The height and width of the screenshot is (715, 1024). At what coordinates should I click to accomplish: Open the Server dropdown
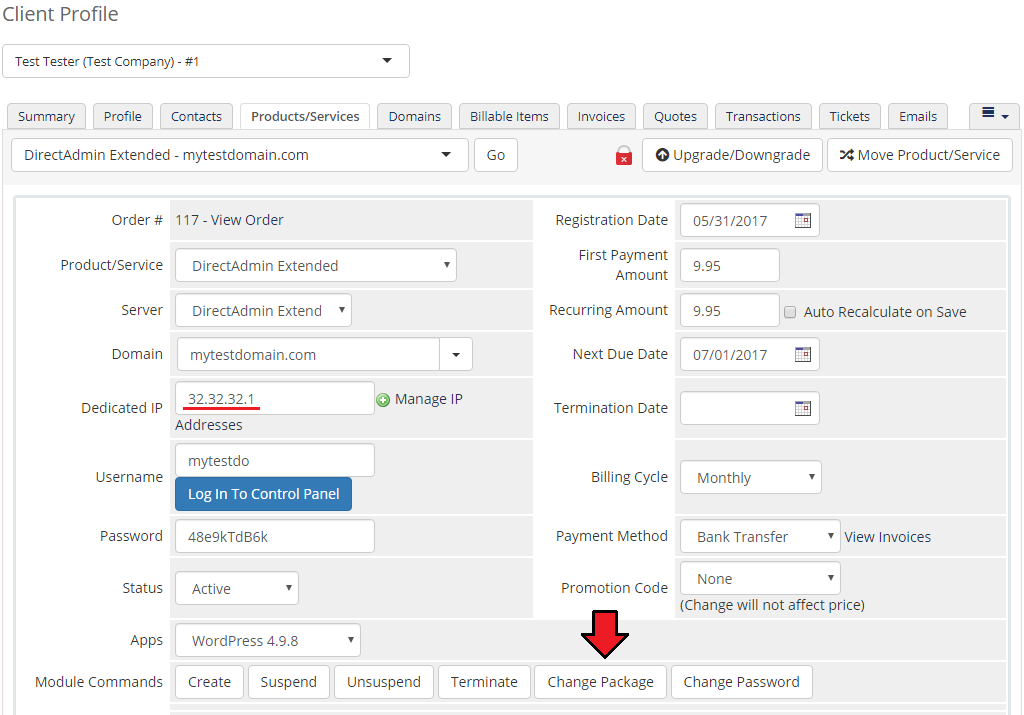(263, 310)
